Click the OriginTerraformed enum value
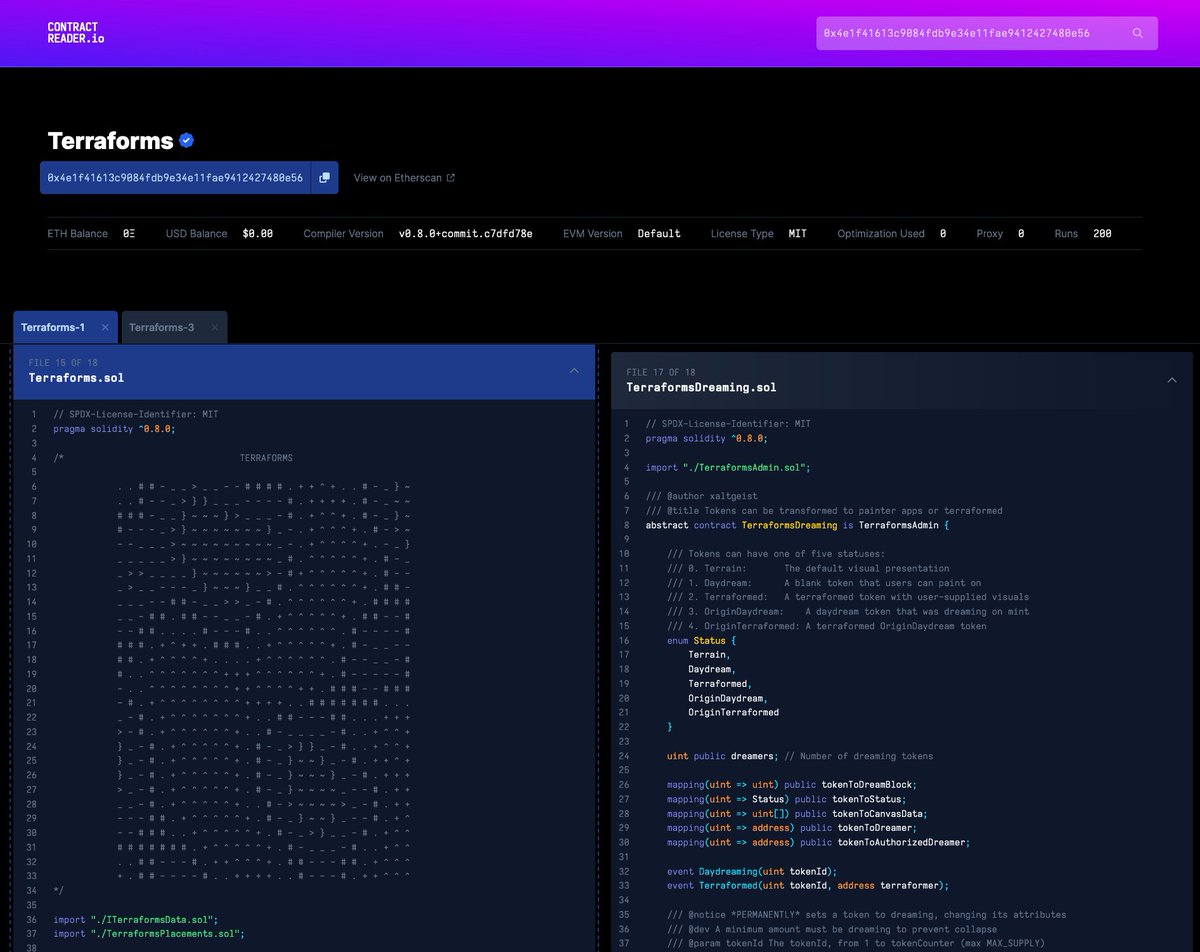The height and width of the screenshot is (952, 1200). [733, 712]
